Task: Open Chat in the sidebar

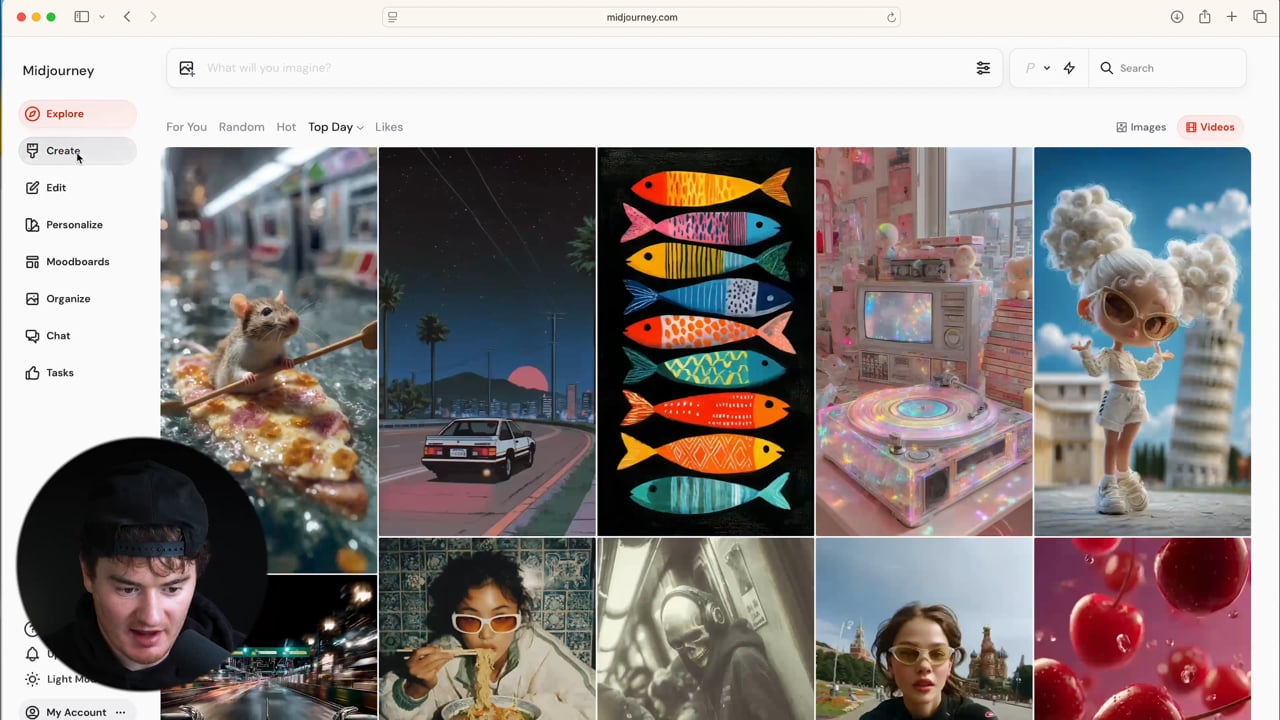Action: coord(77,336)
